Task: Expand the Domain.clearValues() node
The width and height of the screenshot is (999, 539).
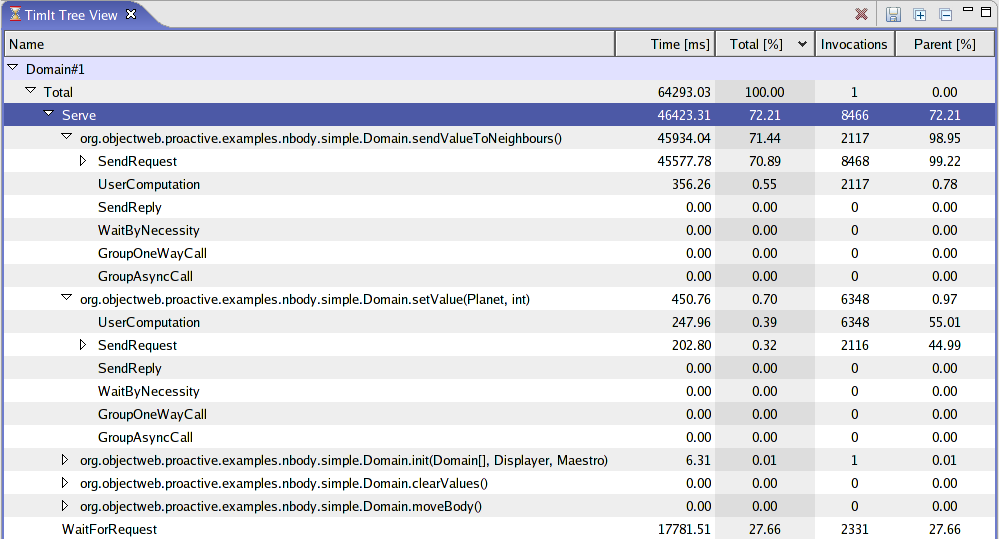Action: 64,482
